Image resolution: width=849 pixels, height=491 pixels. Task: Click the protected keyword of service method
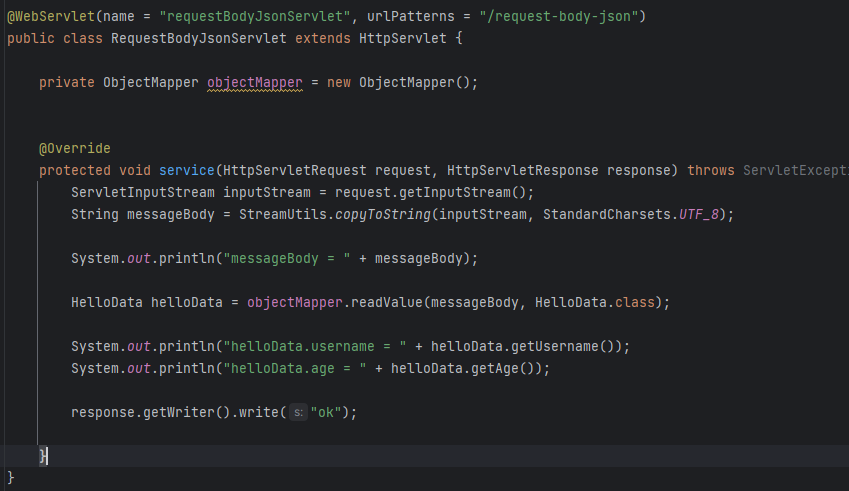tap(75, 171)
